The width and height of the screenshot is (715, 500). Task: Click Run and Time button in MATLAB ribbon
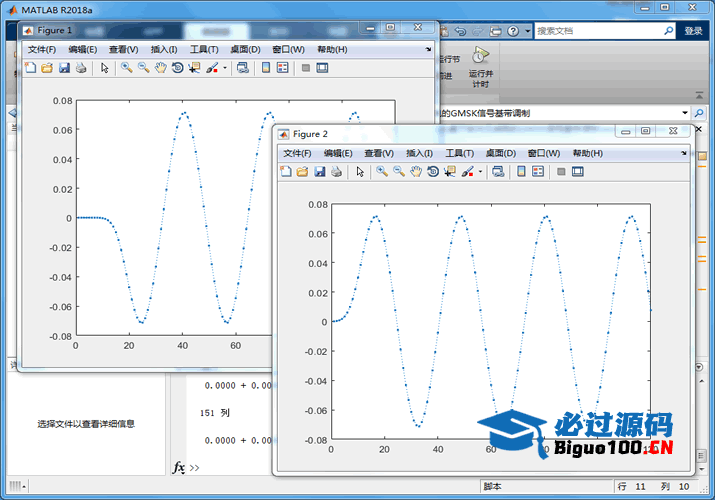tap(479, 65)
